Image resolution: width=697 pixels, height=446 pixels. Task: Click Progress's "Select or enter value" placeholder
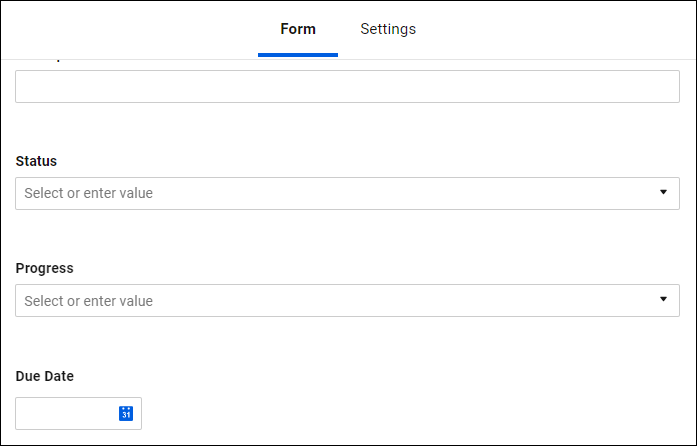88,301
